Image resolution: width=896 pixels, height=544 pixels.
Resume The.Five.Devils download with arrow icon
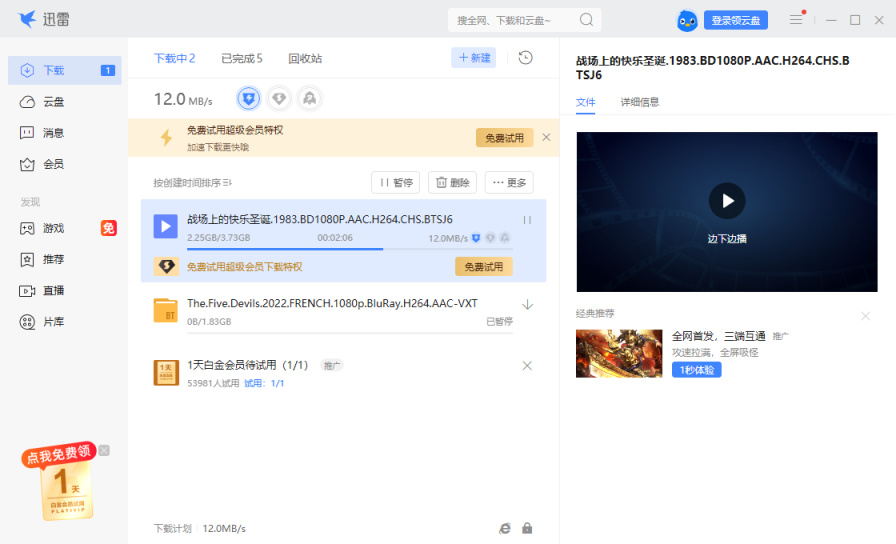[x=527, y=305]
